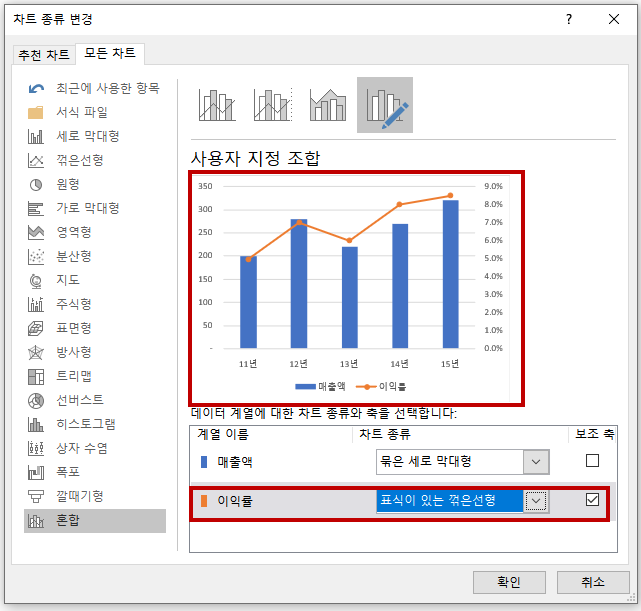Open the 서식 파일 templates category
Screen dimensions: 641x611
click(x=95, y=112)
